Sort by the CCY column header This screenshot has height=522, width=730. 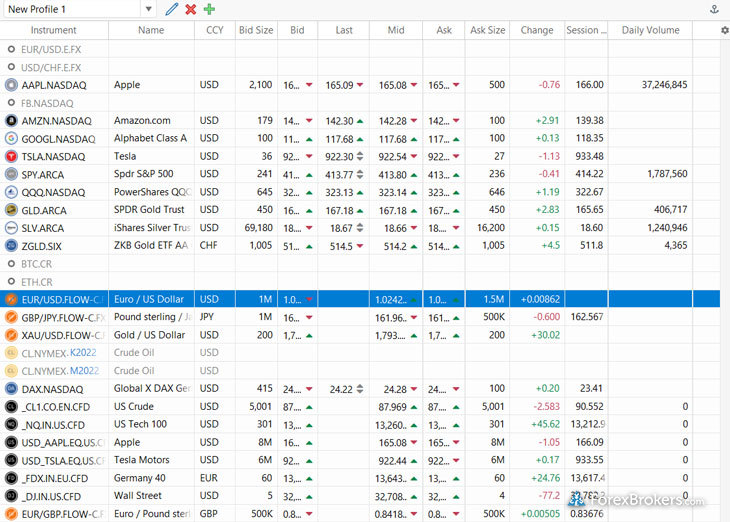coord(215,30)
